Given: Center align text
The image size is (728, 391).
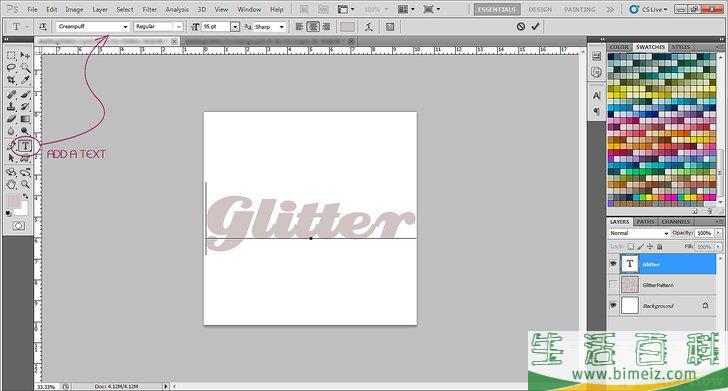Looking at the screenshot, I should tap(313, 27).
